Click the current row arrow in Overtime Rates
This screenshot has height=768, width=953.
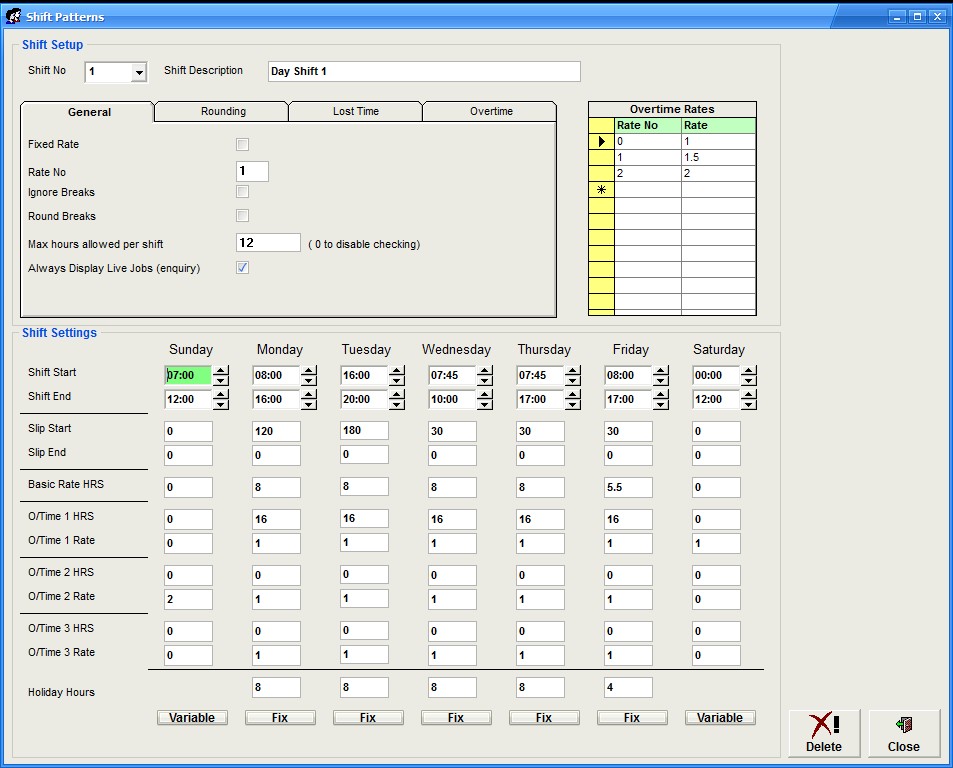click(601, 142)
